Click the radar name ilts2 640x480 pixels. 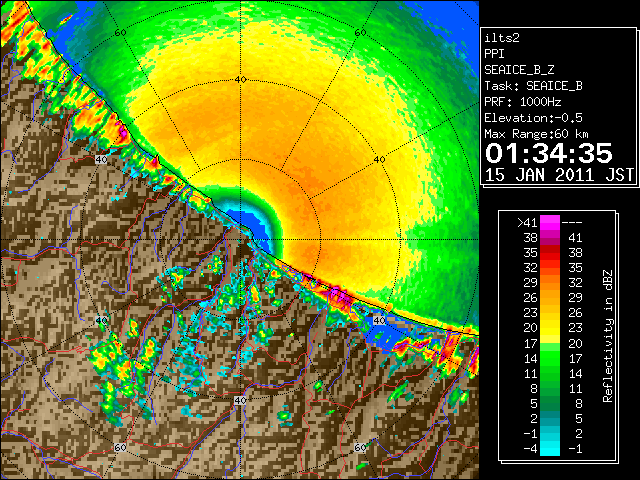click(x=502, y=38)
